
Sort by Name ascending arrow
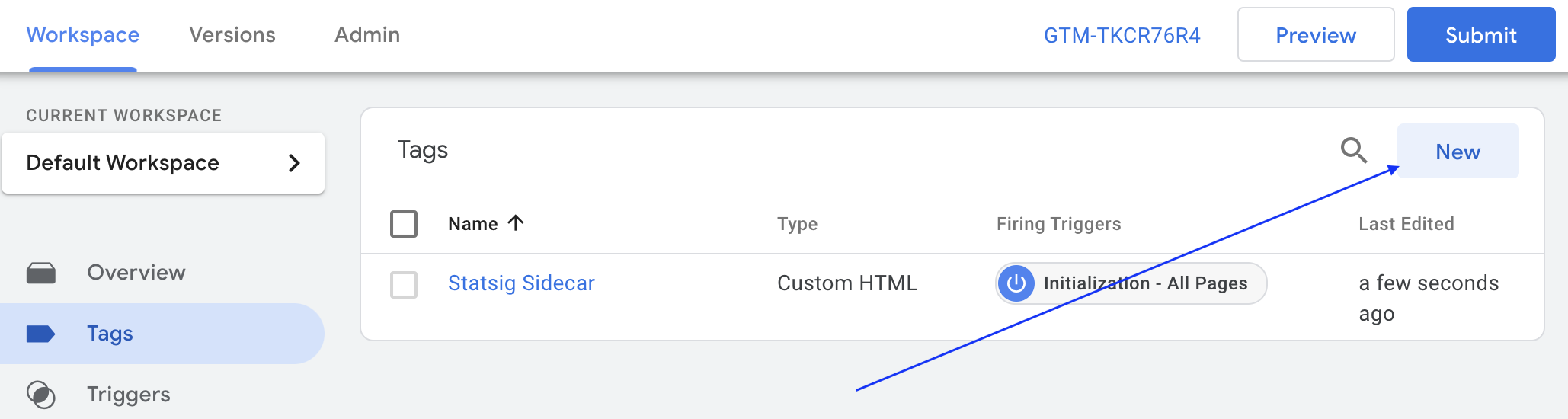tap(516, 223)
